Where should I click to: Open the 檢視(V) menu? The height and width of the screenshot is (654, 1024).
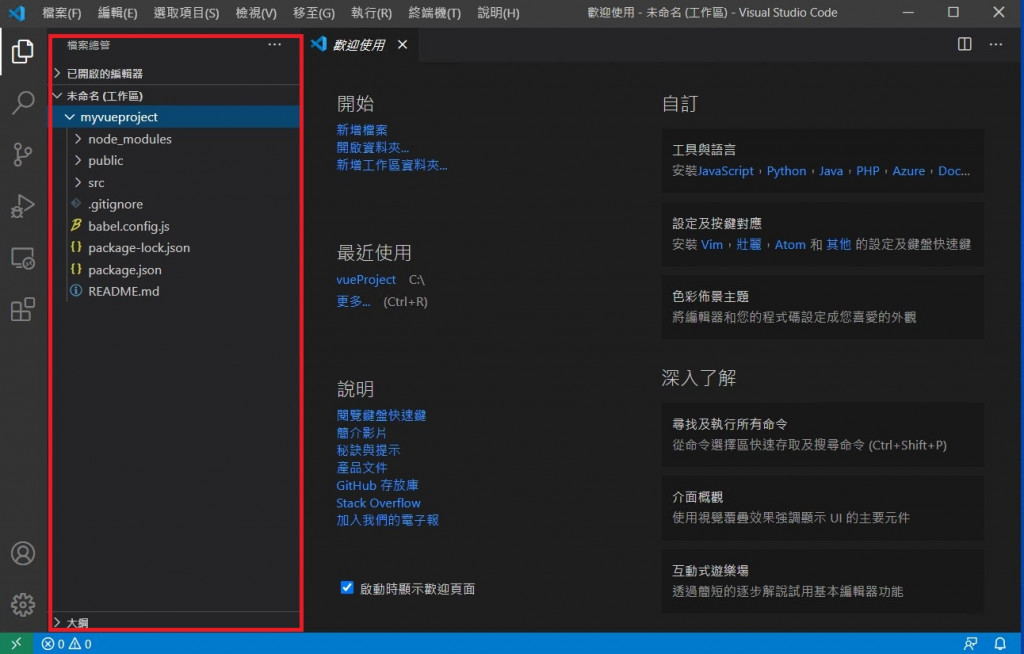point(256,12)
